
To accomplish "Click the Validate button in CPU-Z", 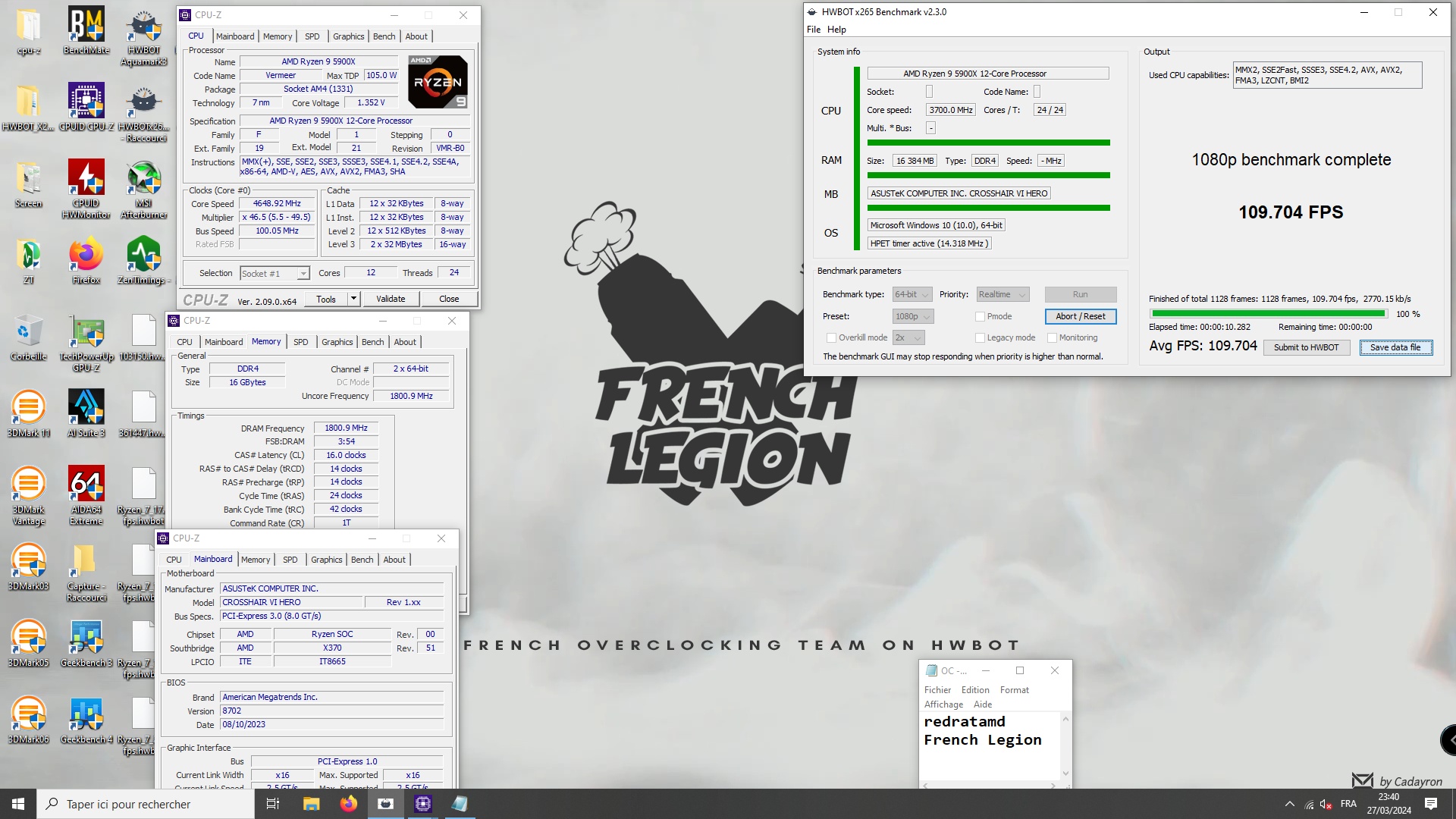I will click(x=391, y=299).
